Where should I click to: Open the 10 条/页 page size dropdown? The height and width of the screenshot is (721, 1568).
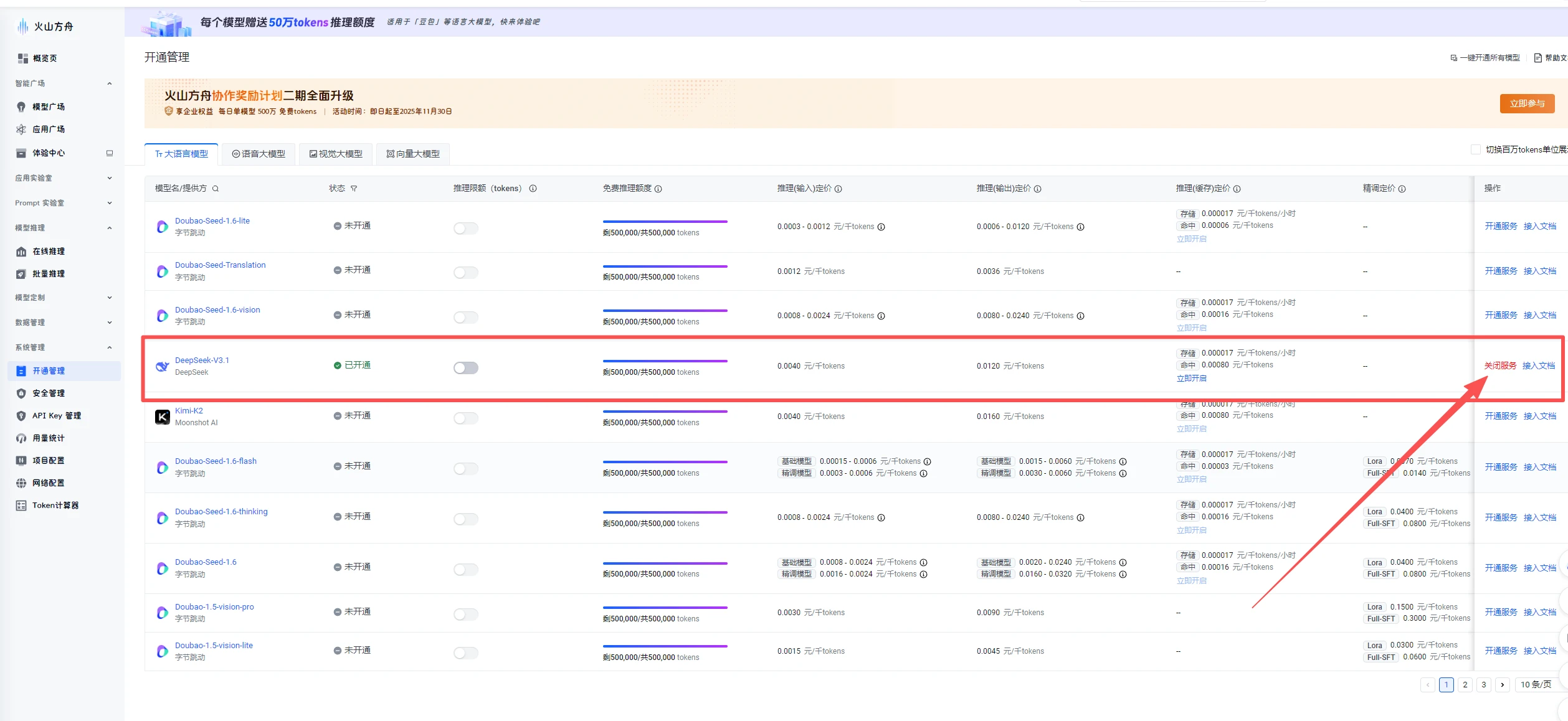1536,684
